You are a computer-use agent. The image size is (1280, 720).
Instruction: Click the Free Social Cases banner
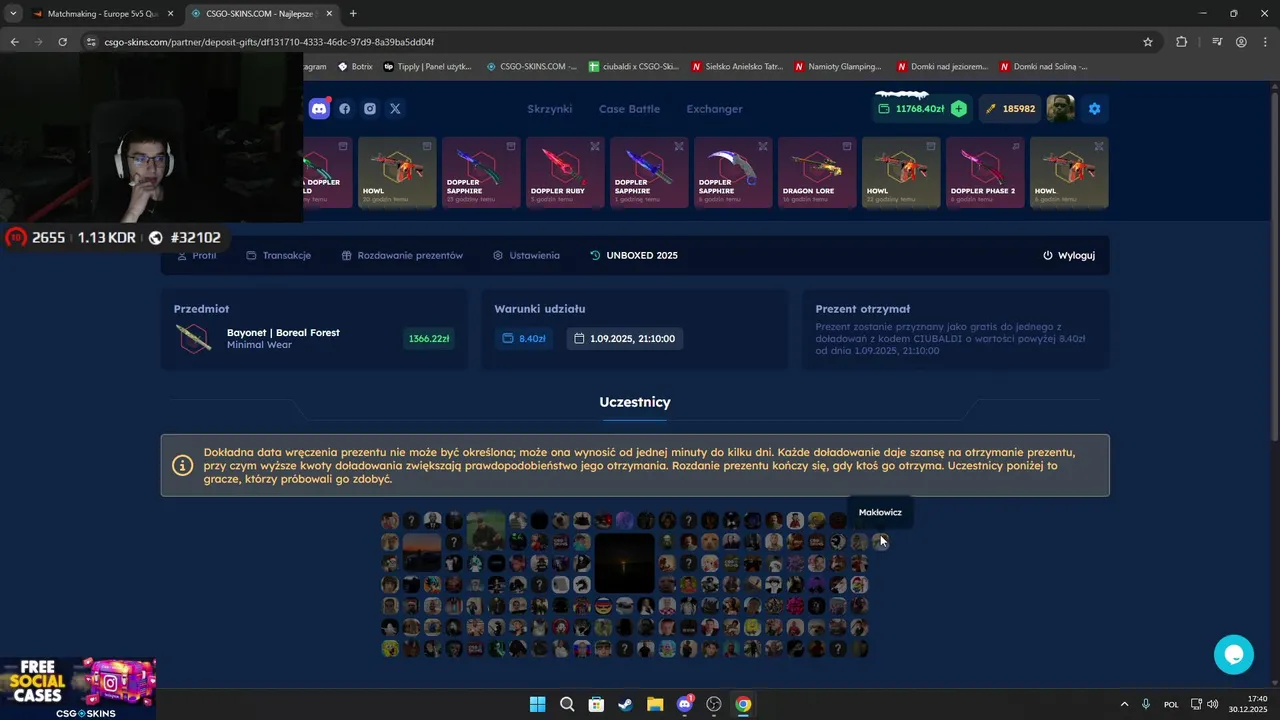point(78,688)
